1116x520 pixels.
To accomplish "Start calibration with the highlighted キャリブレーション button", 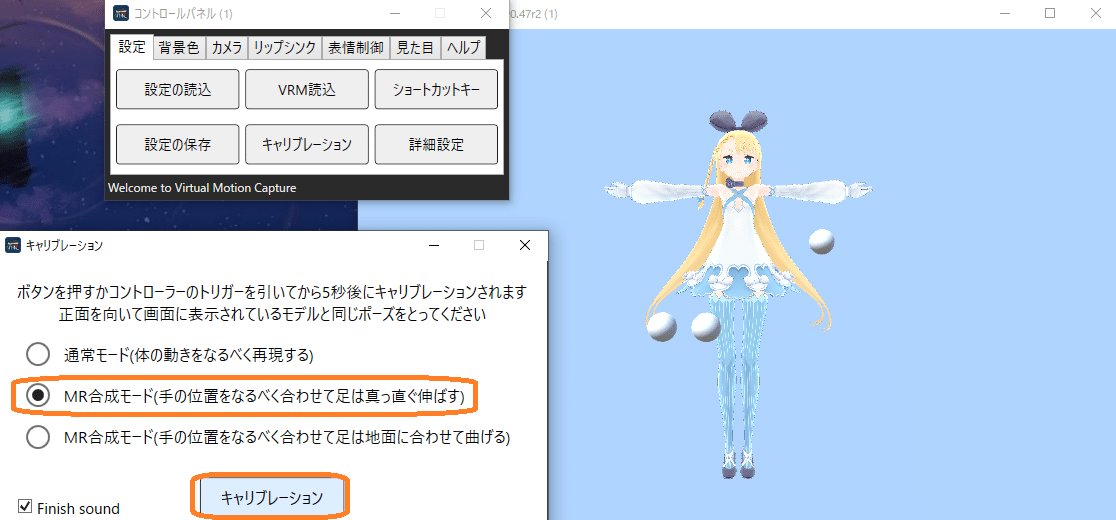I will [272, 497].
